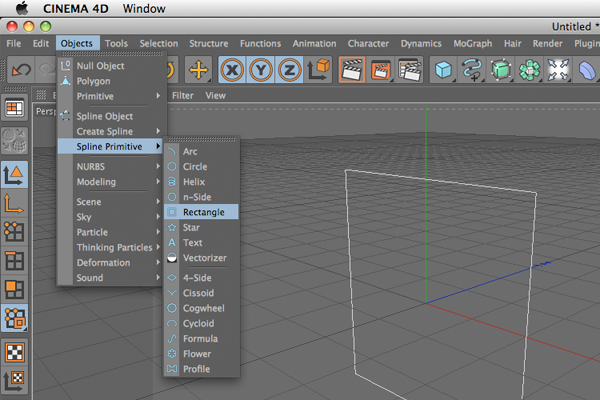Open the MoGraph menu
Image resolution: width=600 pixels, height=400 pixels.
pos(473,43)
